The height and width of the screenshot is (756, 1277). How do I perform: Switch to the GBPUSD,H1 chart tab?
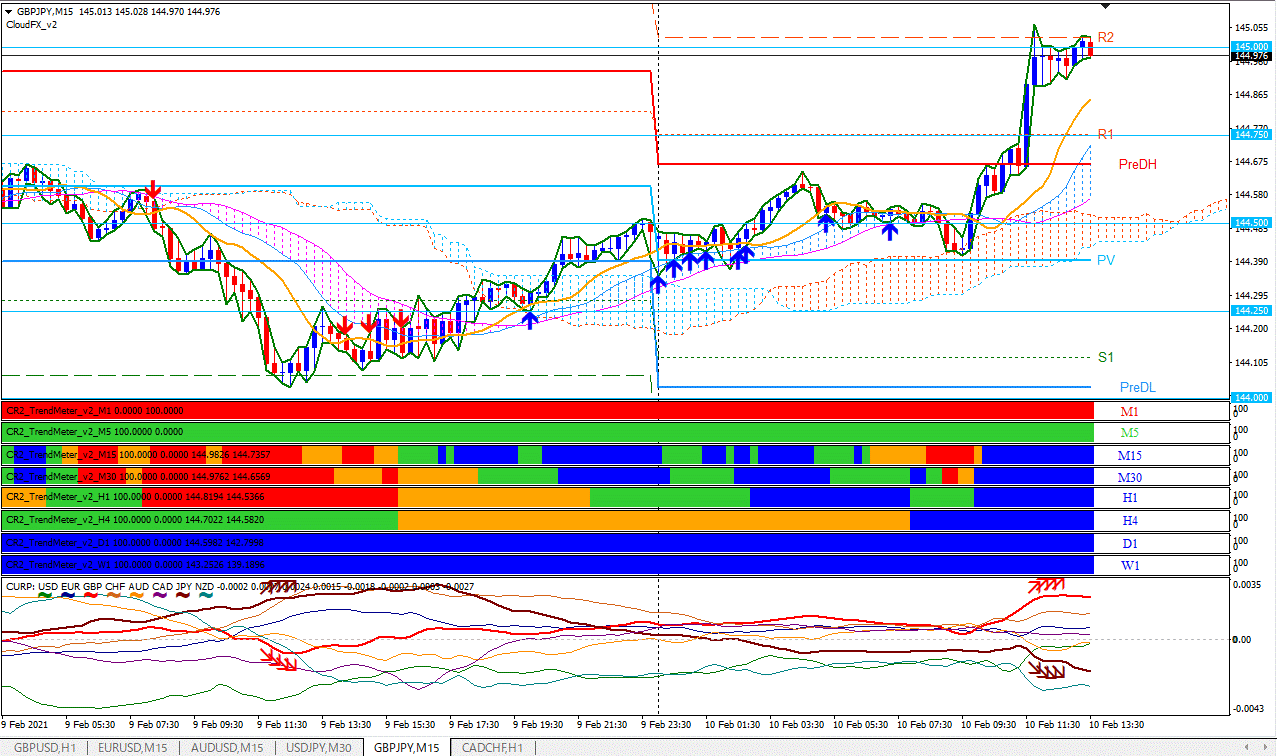coord(40,746)
